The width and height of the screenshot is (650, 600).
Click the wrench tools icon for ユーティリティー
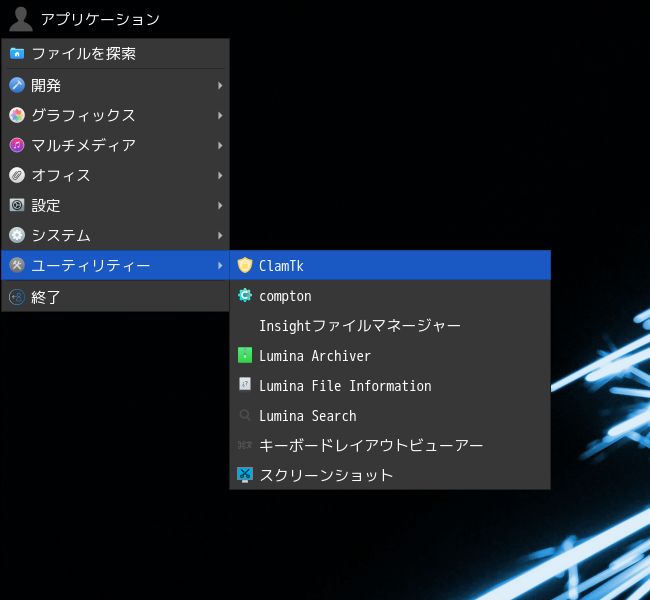(x=17, y=265)
